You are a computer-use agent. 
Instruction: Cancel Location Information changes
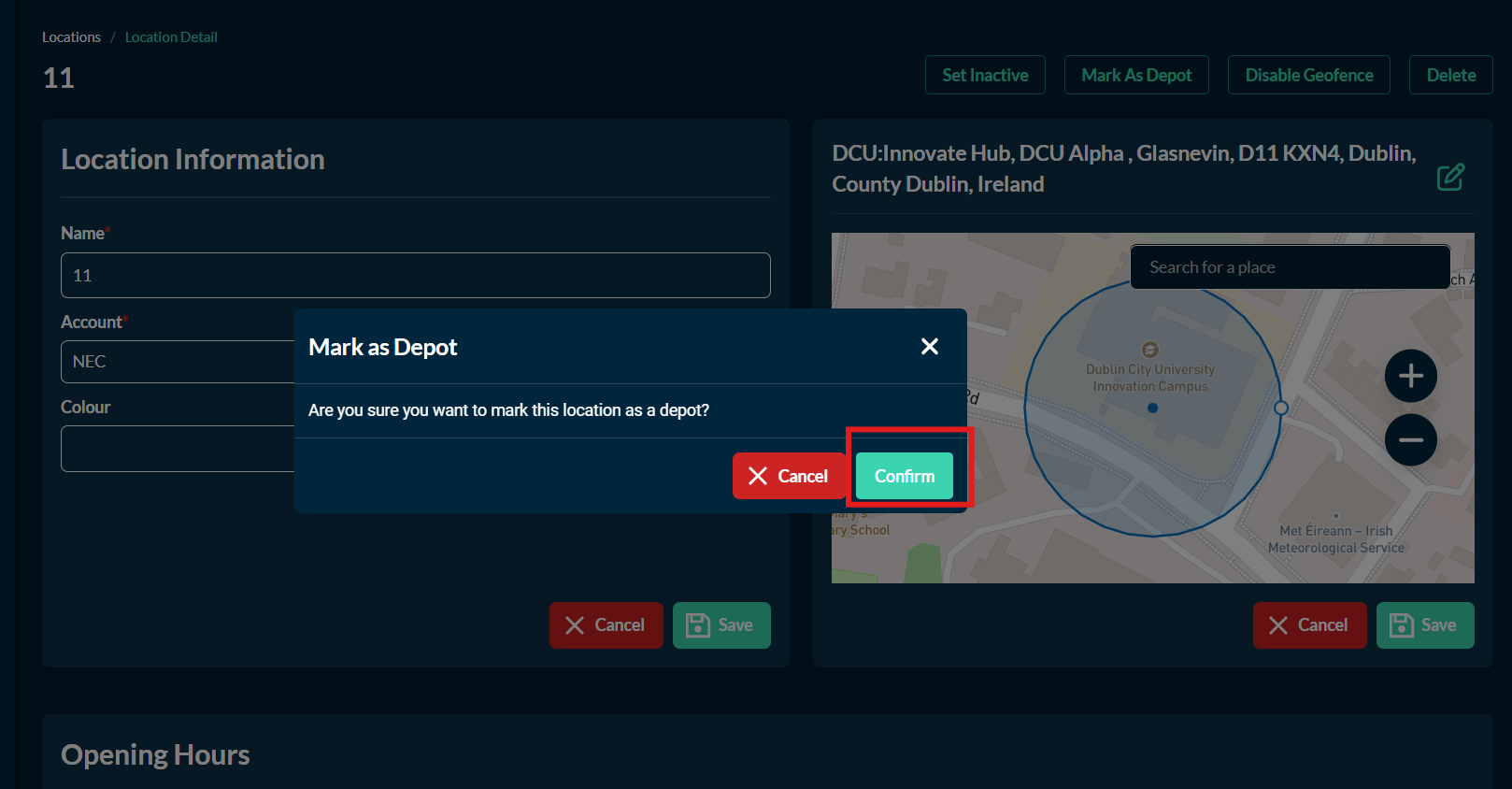tap(606, 625)
